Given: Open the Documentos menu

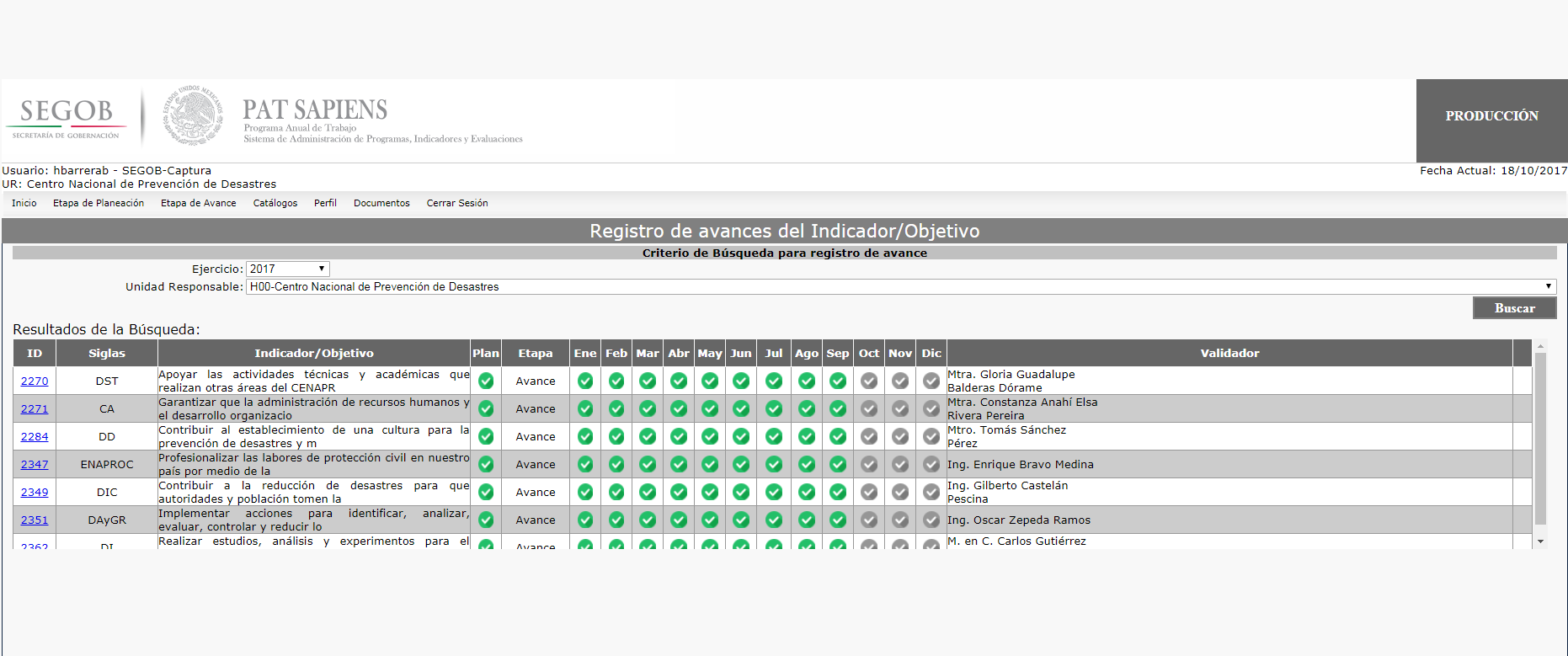Looking at the screenshot, I should pyautogui.click(x=381, y=203).
